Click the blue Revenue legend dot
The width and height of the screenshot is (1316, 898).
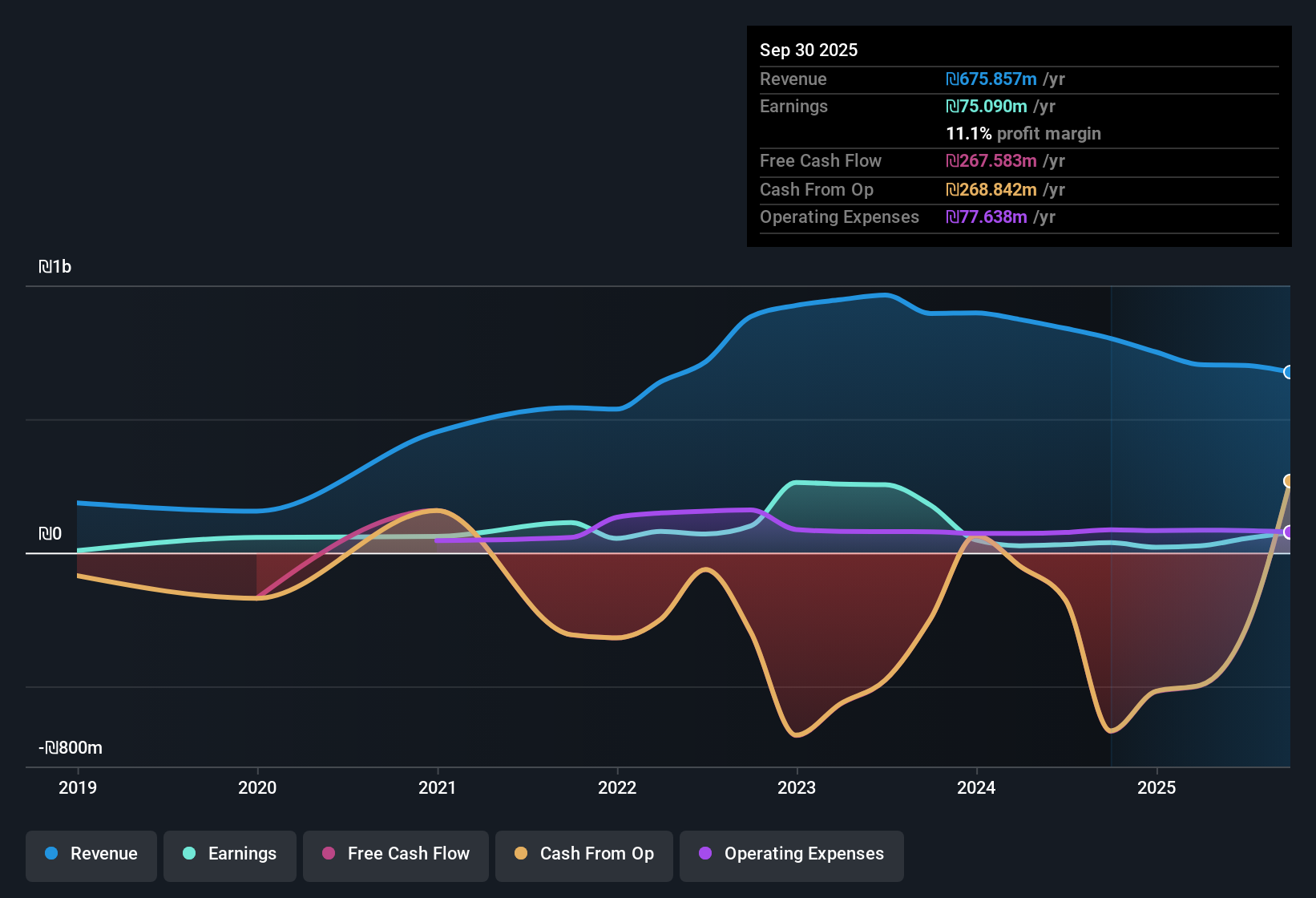tap(51, 853)
